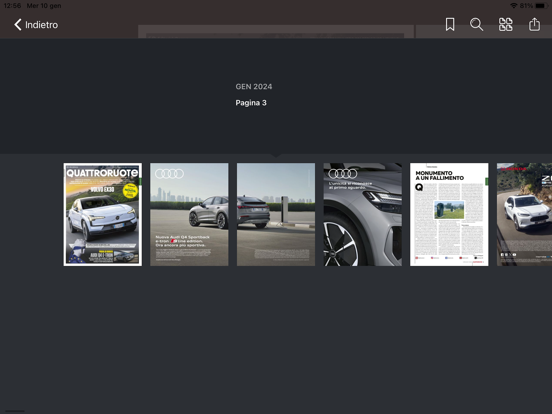Screen dimensions: 552x414
Task: Select the page 3 Audi rear view thumbnail
Action: coord(276,214)
